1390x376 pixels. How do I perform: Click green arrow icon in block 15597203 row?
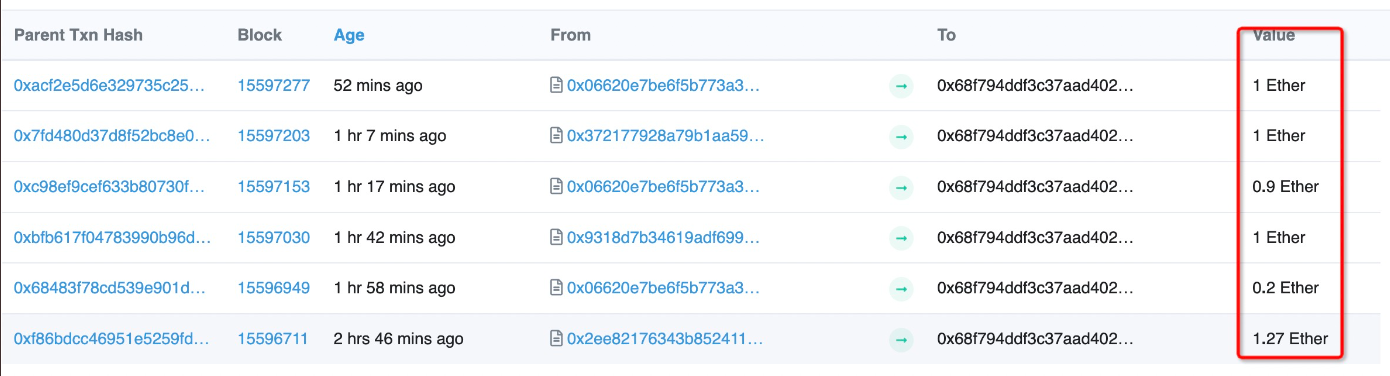(x=901, y=136)
